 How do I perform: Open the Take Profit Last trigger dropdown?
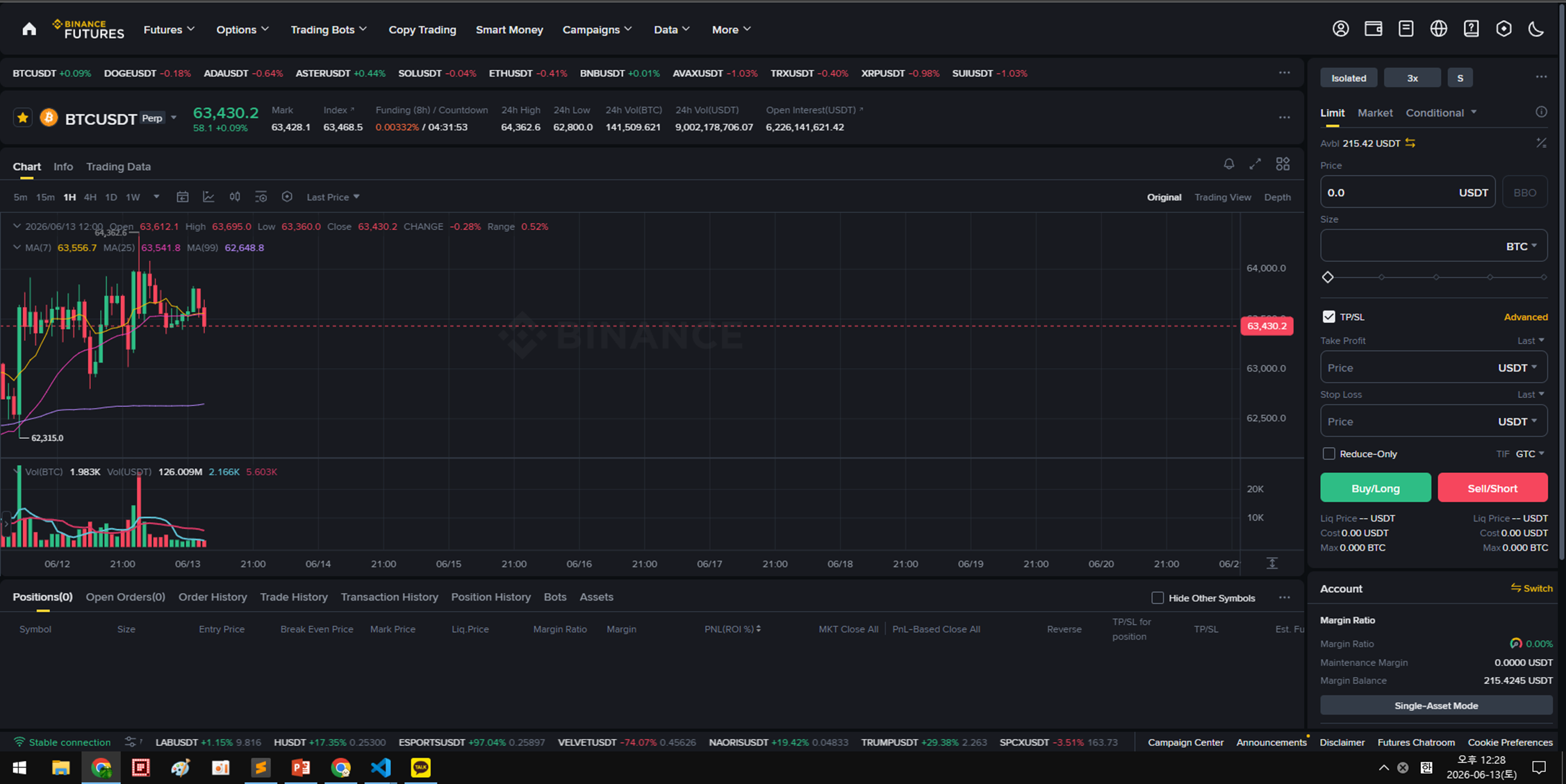[x=1531, y=340]
